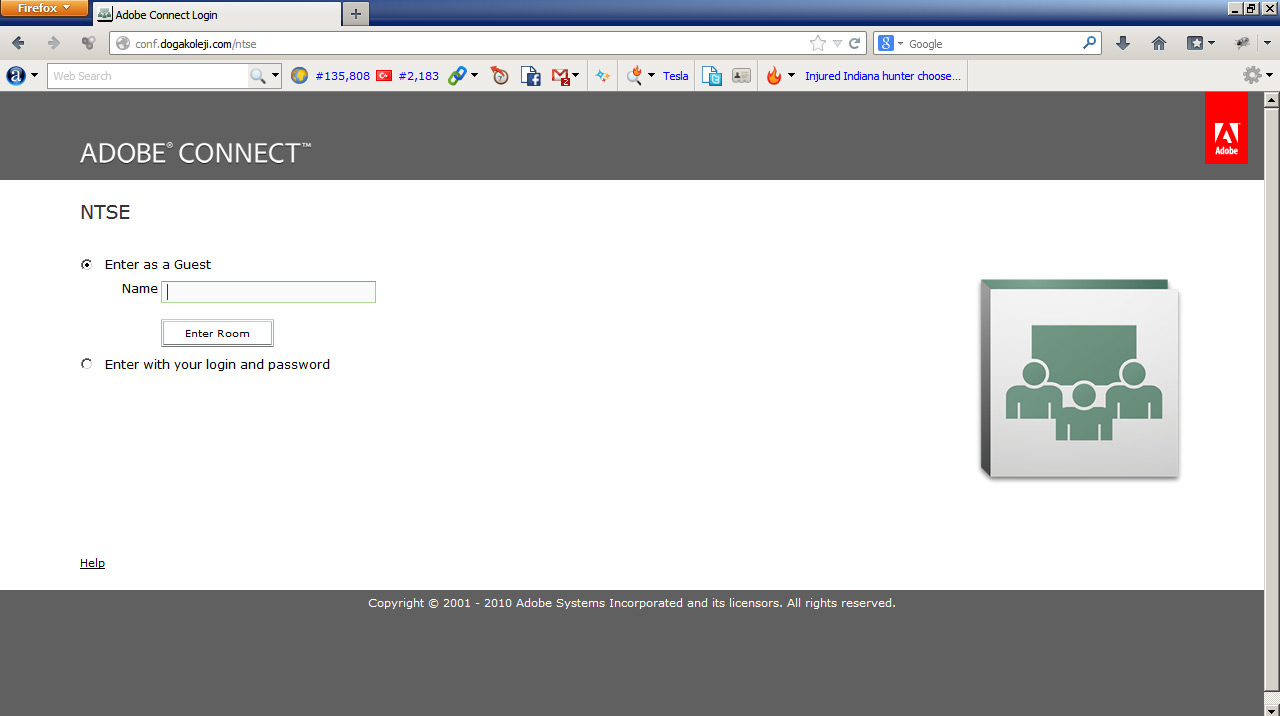Screen dimensions: 1280x716
Task: Click the Facebook share icon in toolbar
Action: coord(531,76)
